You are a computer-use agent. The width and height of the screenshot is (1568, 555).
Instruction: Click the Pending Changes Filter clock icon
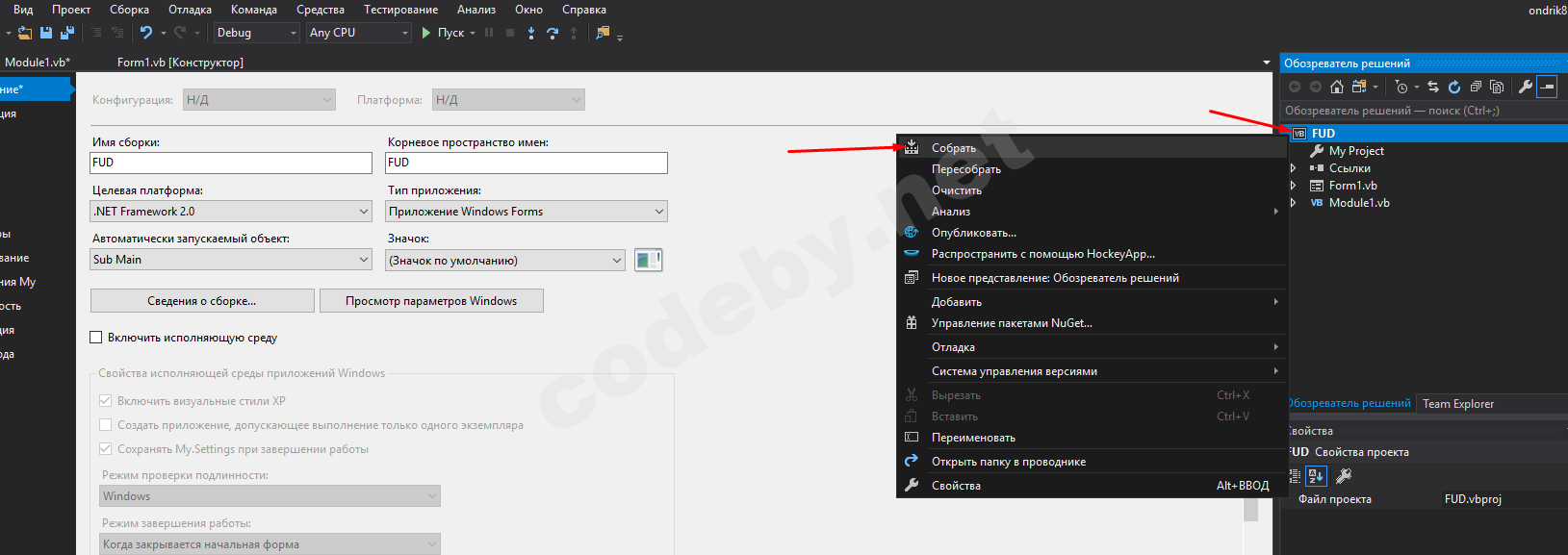tap(1401, 87)
